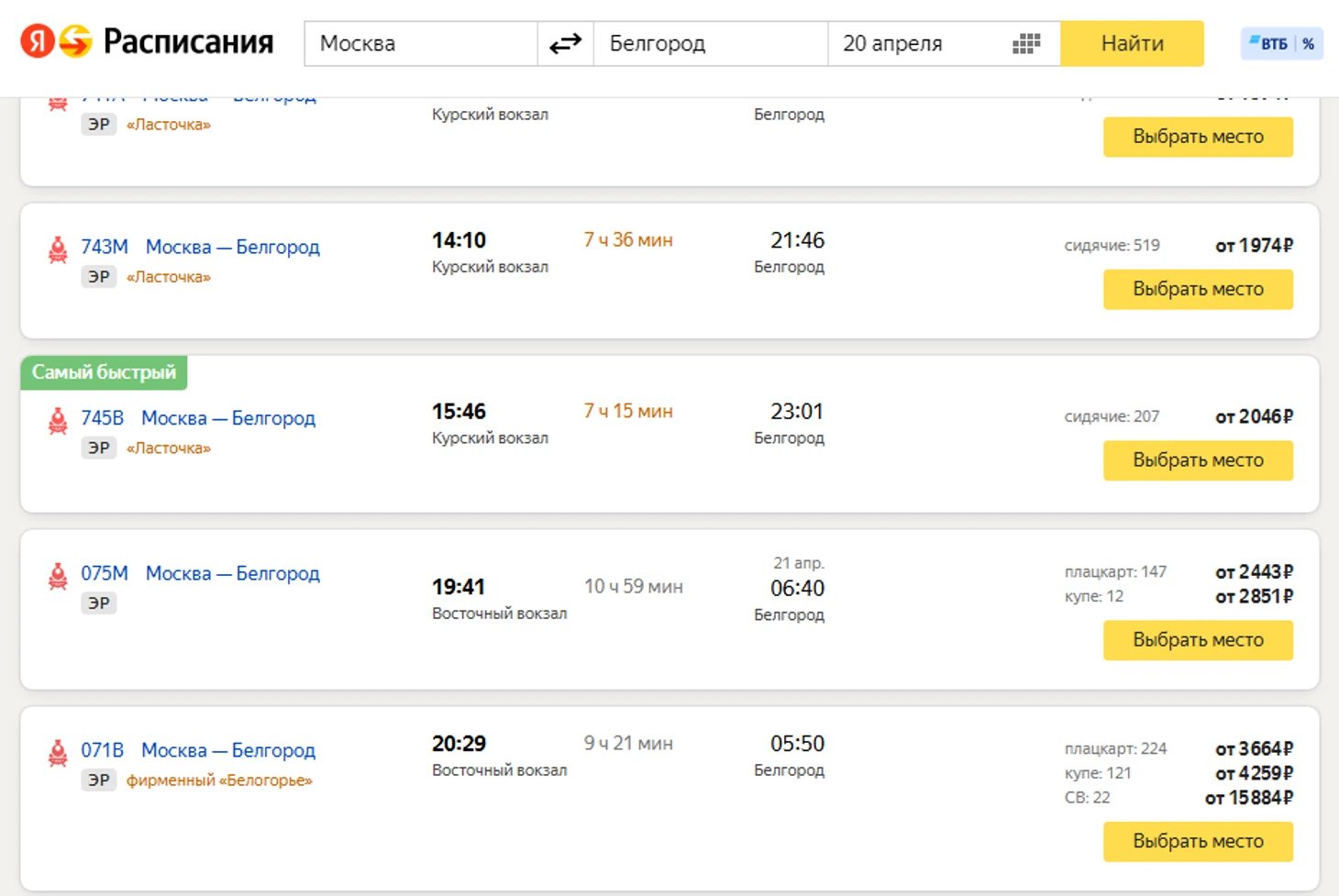This screenshot has height=896, width=1339.
Task: Open train 743М Москва — Белгород link
Action: point(232,247)
